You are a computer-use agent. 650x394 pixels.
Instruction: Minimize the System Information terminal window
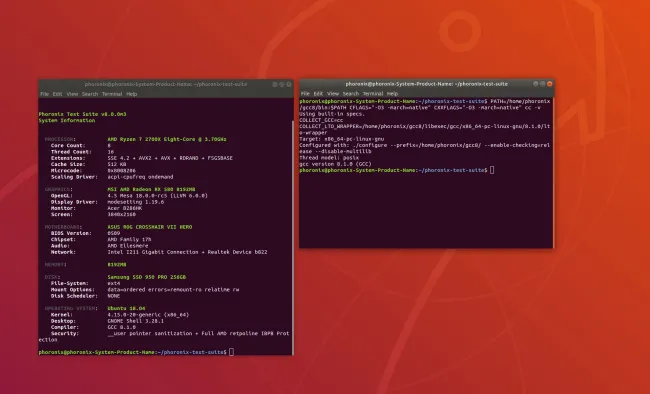pos(275,84)
